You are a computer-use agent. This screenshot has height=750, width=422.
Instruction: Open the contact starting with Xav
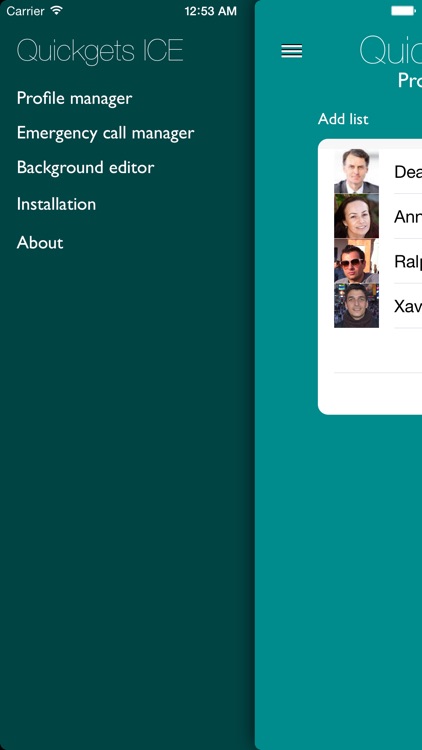[x=408, y=306]
